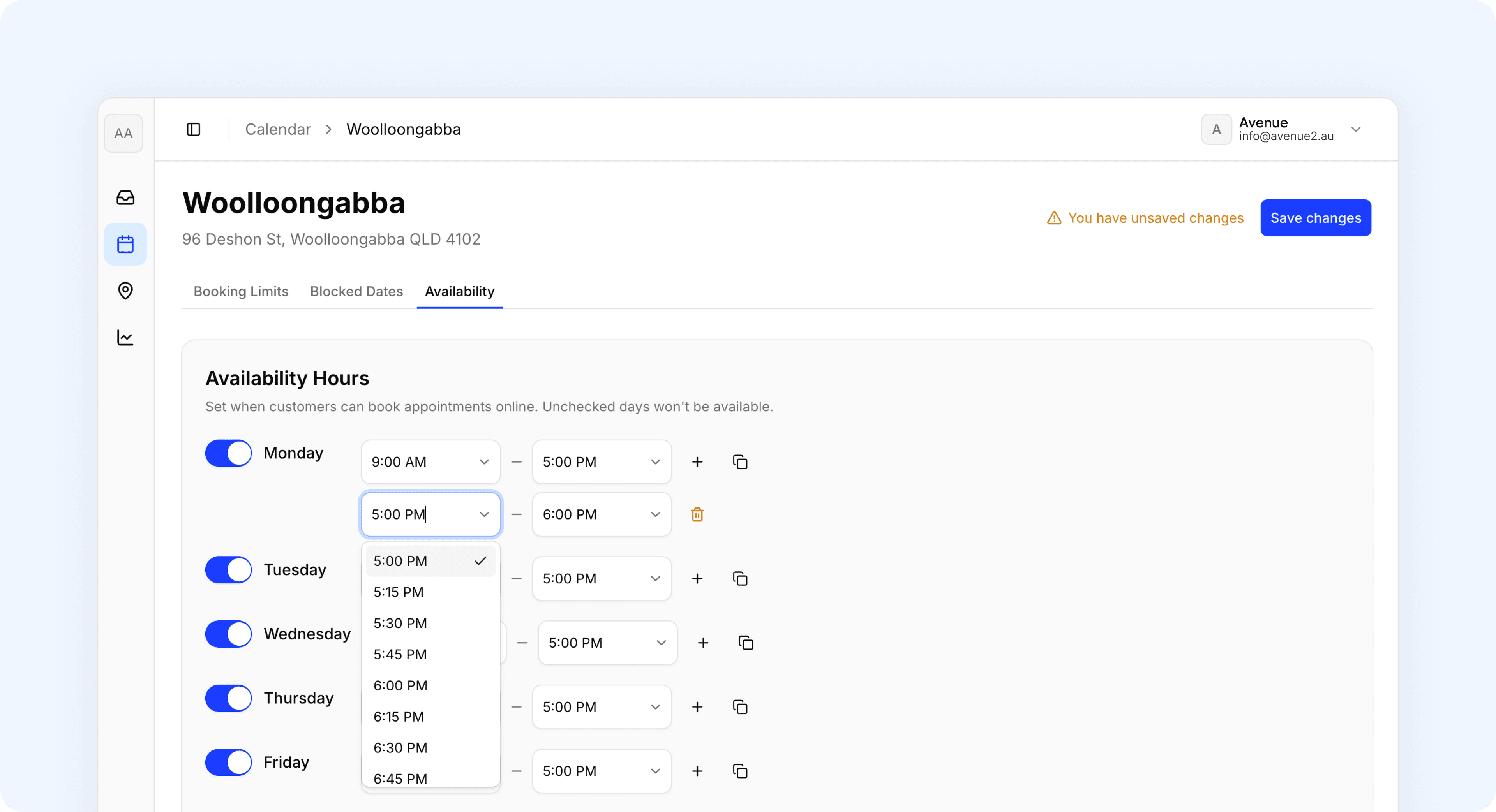Open the Blocked Dates tab

tap(356, 291)
